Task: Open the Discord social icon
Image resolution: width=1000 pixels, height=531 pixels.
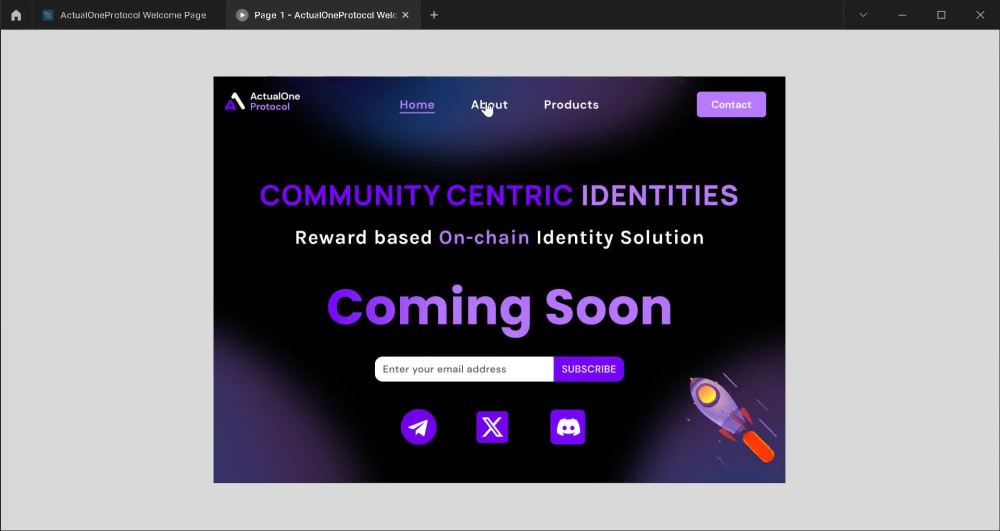Action: pyautogui.click(x=568, y=427)
